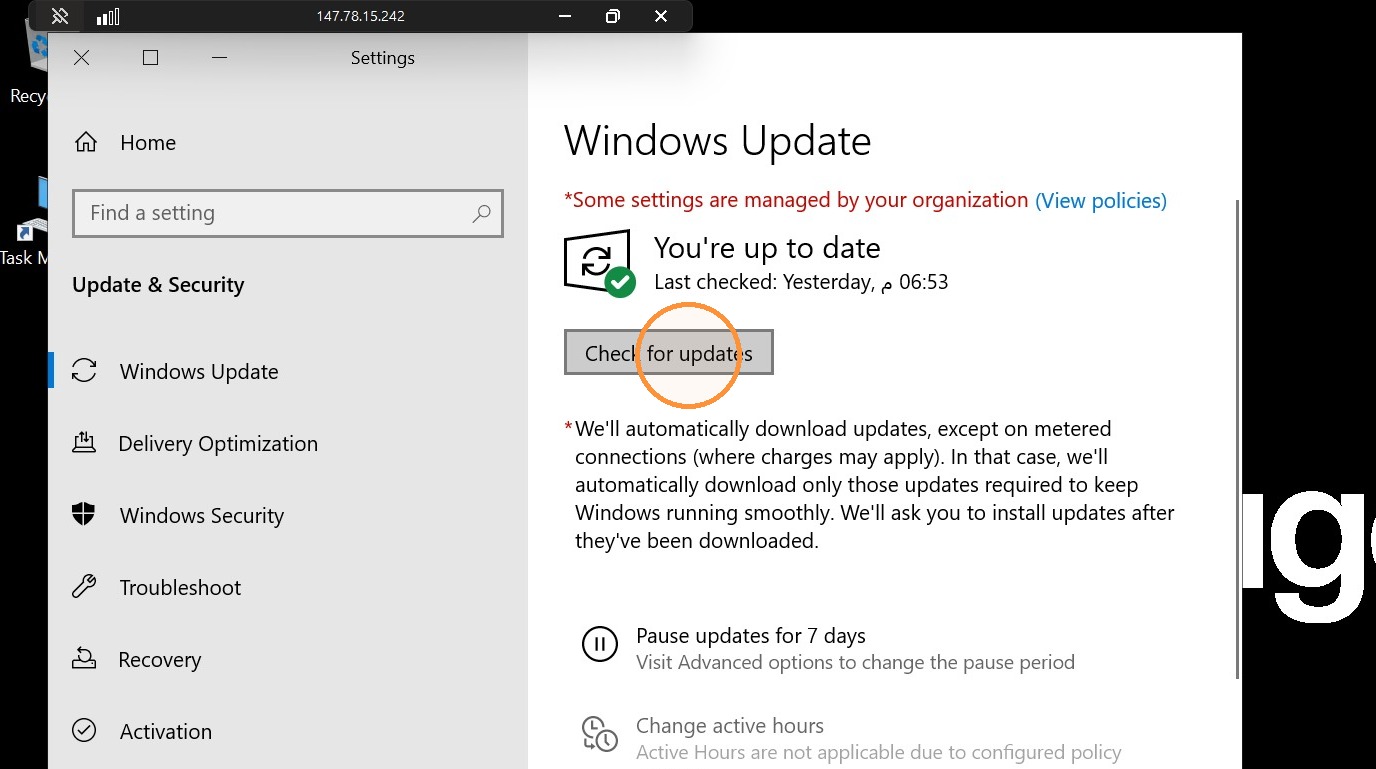The width and height of the screenshot is (1376, 769).
Task: Click the Home house icon
Action: click(x=86, y=142)
